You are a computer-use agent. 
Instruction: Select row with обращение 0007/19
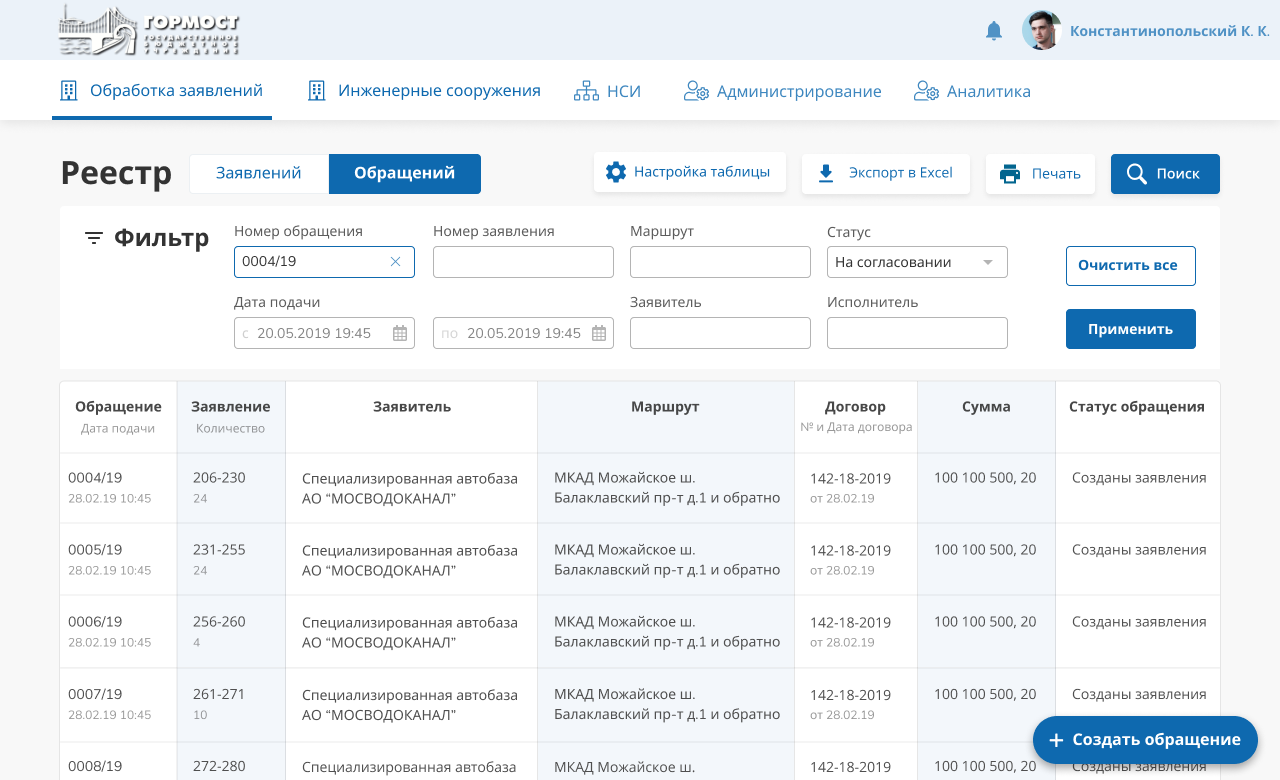pyautogui.click(x=640, y=703)
